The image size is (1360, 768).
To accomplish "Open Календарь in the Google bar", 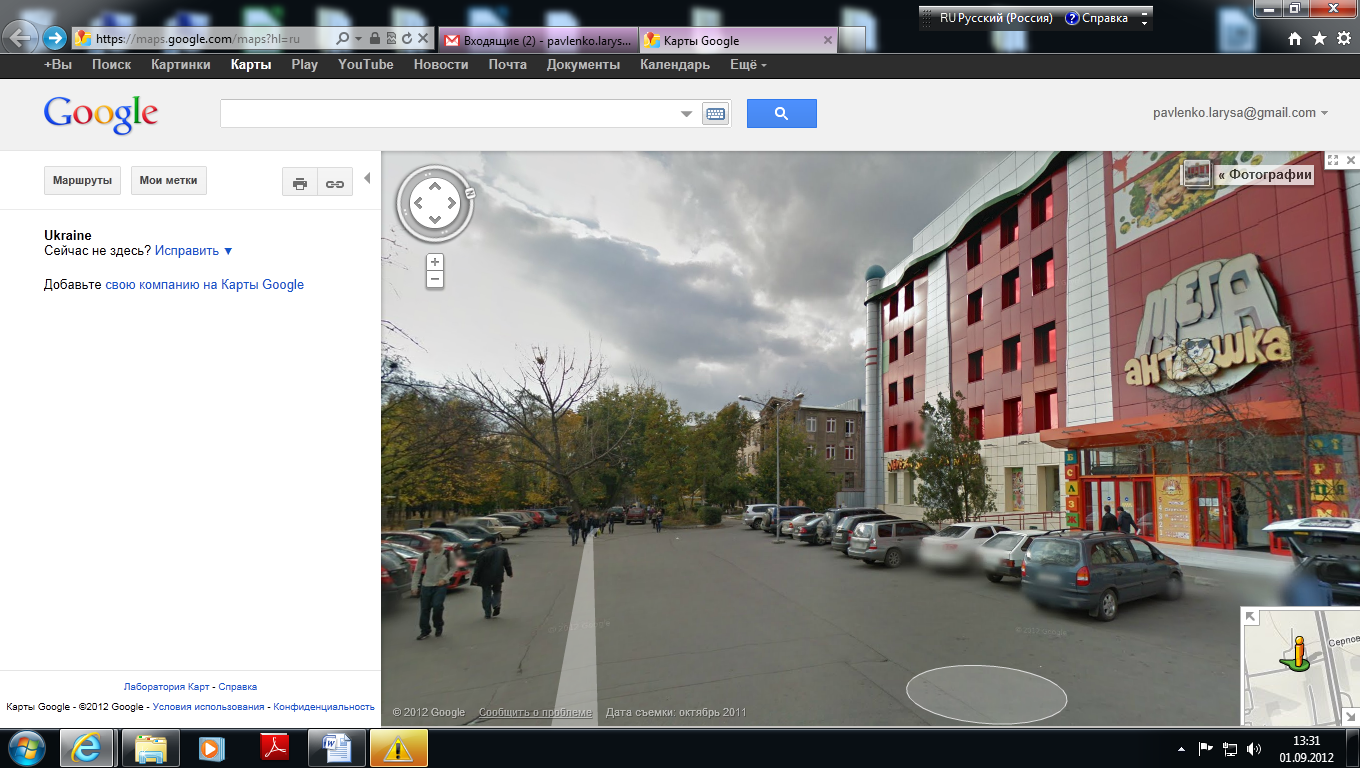I will coord(675,65).
